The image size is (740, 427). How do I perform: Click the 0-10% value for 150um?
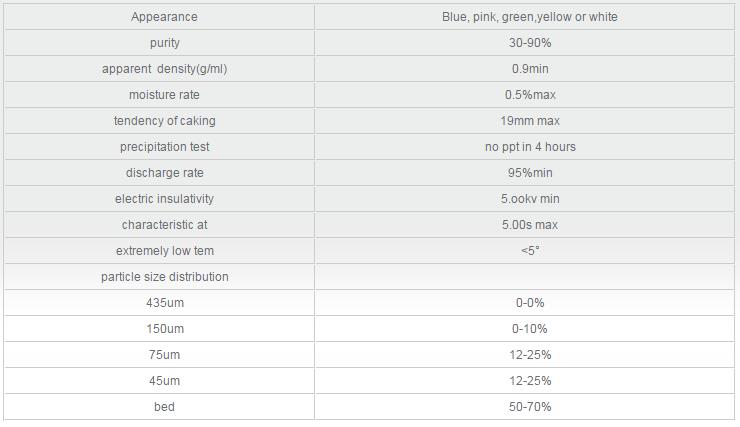click(x=530, y=328)
